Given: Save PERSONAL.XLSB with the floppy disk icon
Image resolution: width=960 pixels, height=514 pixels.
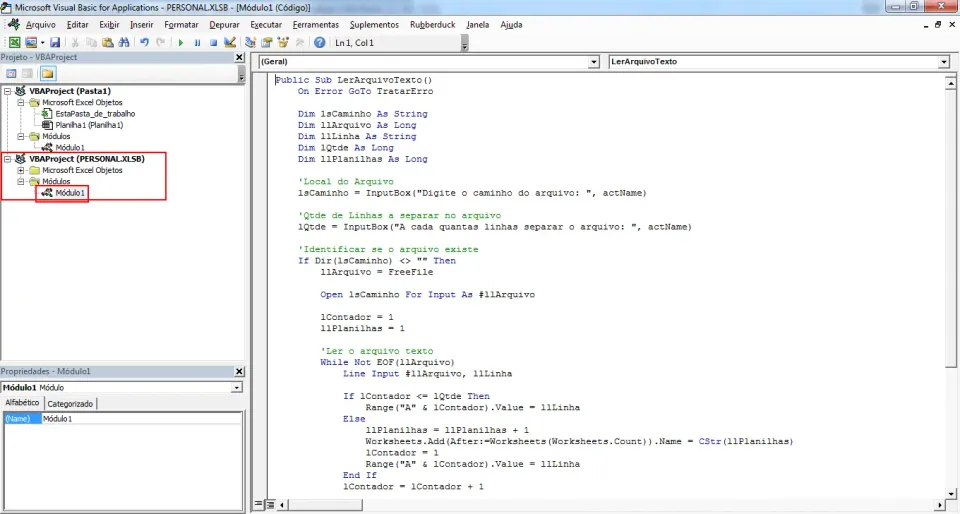Looking at the screenshot, I should point(55,42).
